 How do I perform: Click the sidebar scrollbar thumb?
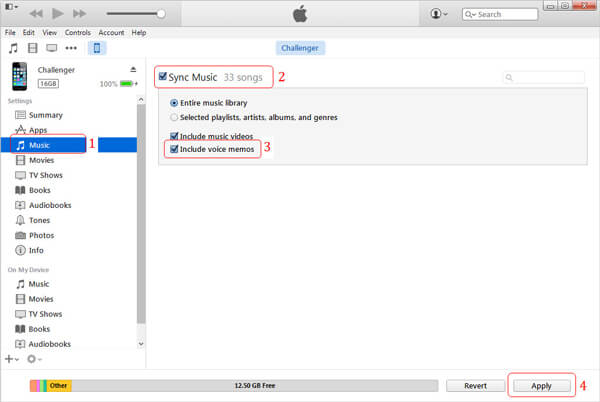click(x=141, y=213)
